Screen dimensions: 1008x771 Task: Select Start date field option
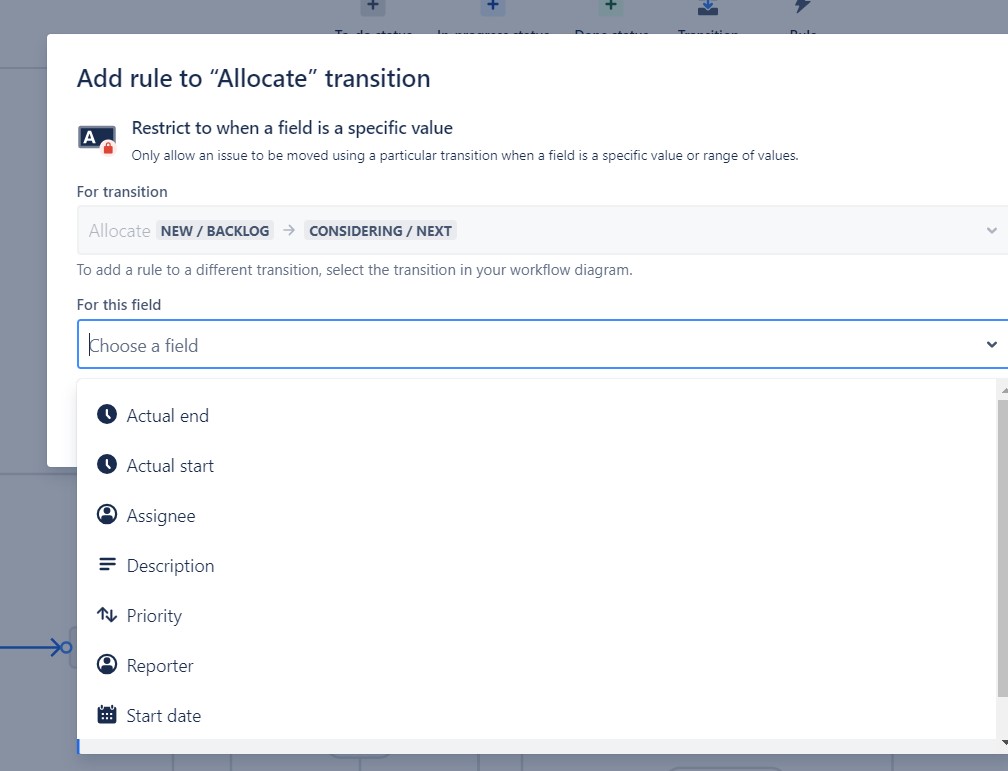pos(536,716)
